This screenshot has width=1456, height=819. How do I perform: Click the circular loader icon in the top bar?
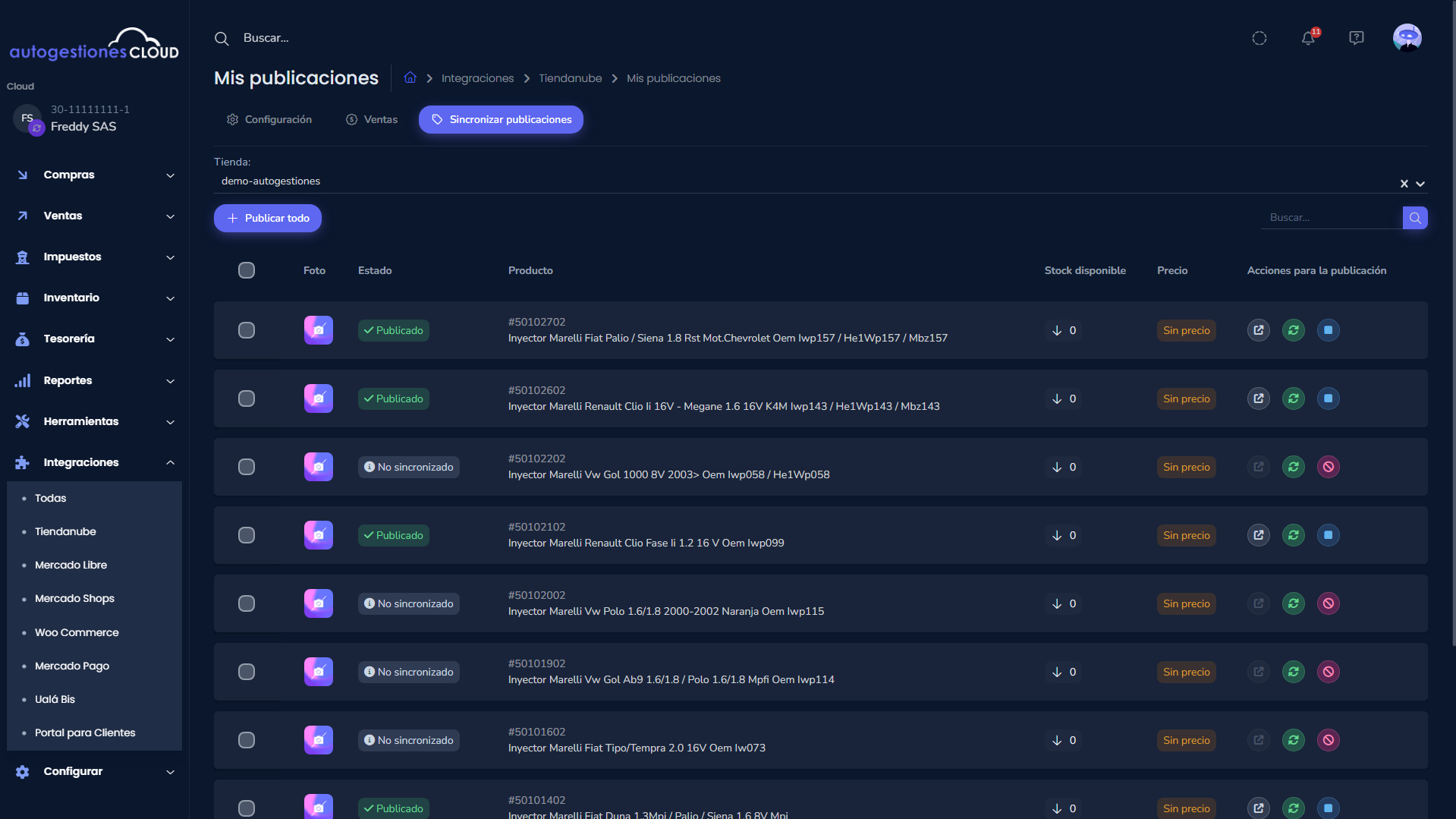(1259, 38)
